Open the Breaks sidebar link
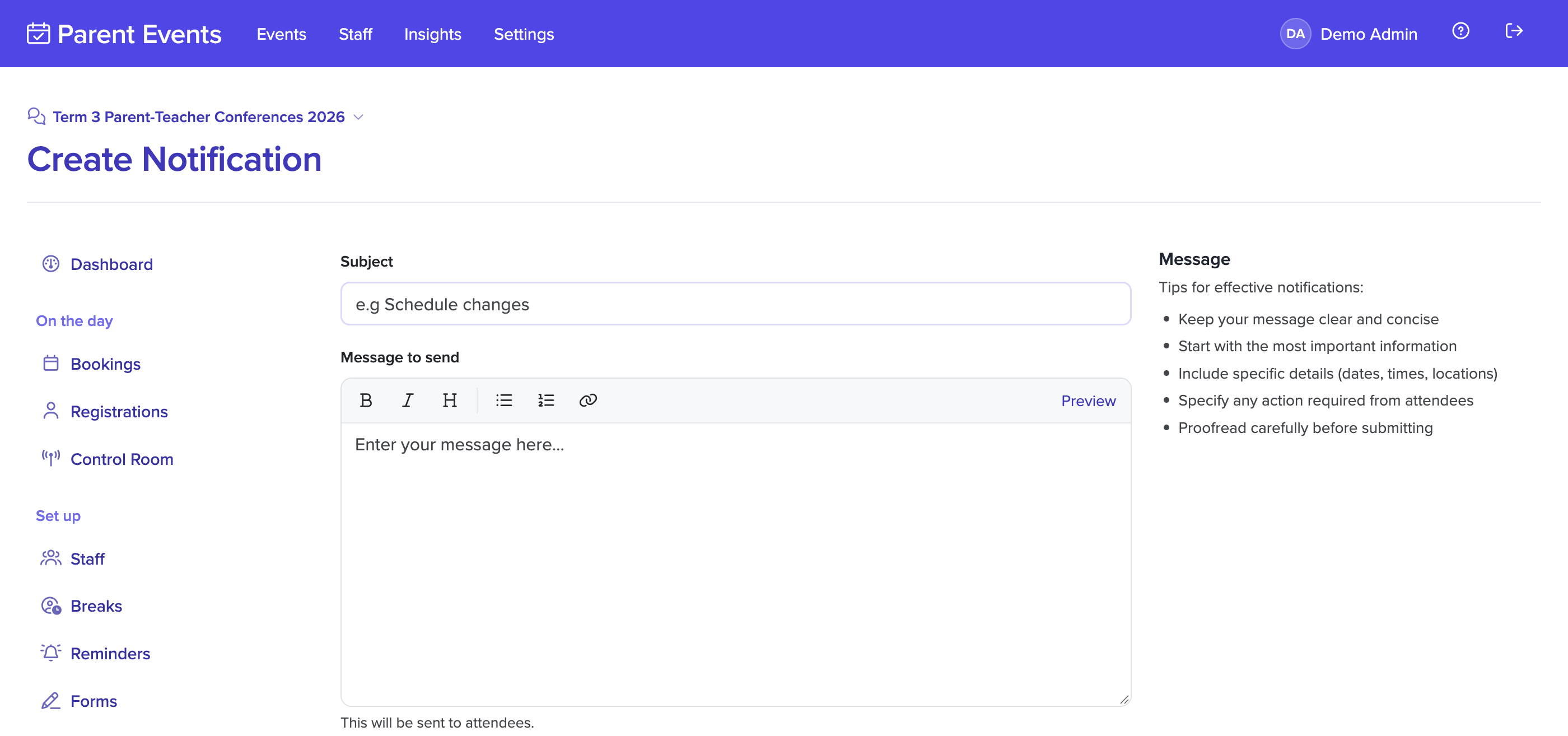The image size is (1568, 736). pyautogui.click(x=96, y=605)
